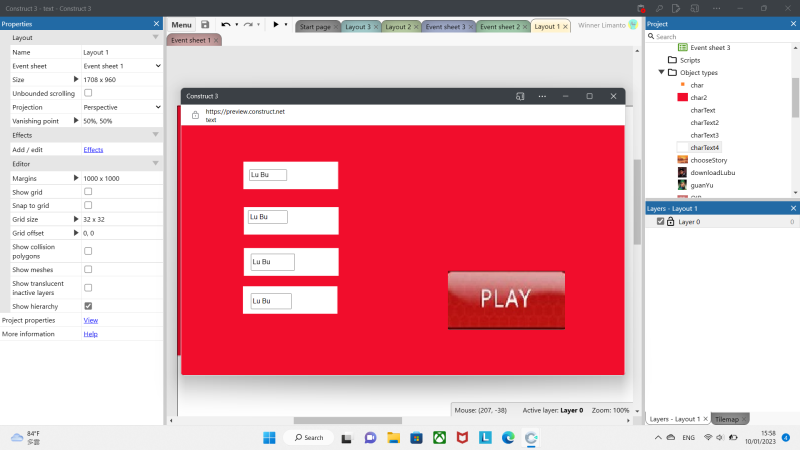Click the Scripts folder icon
The width and height of the screenshot is (800, 450).
tap(672, 60)
